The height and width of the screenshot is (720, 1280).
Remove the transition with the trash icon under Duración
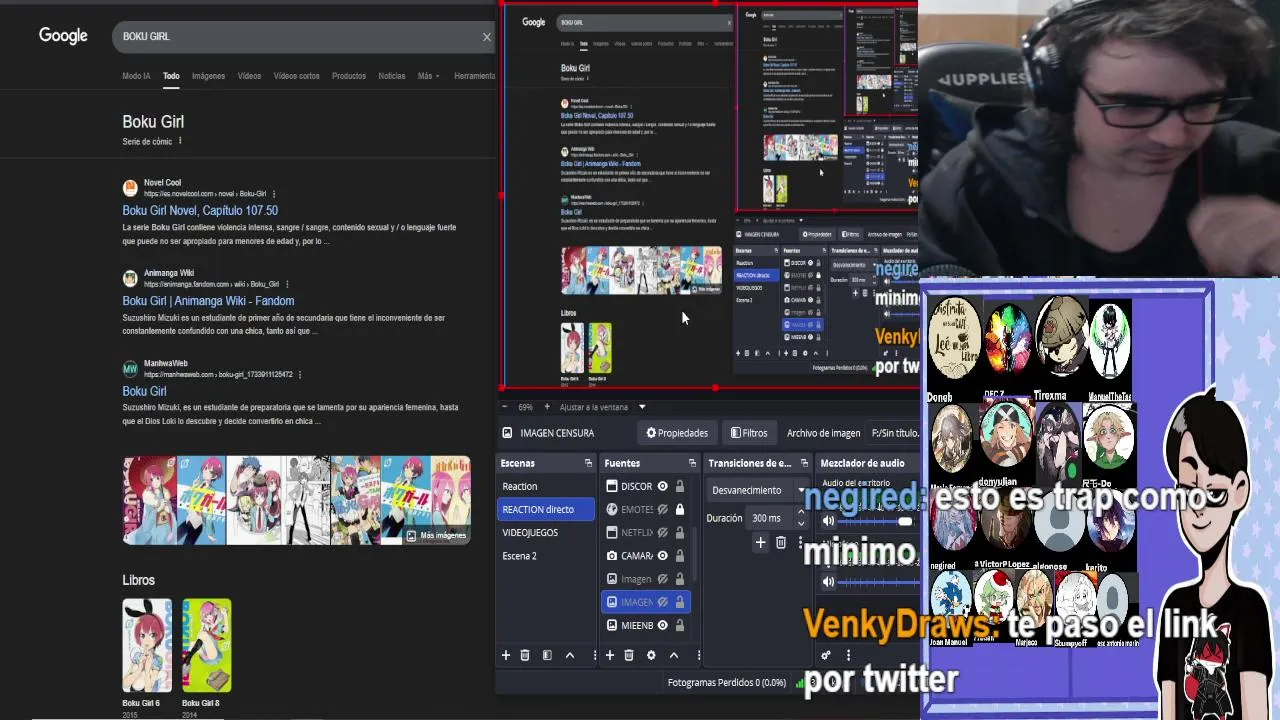tap(781, 542)
